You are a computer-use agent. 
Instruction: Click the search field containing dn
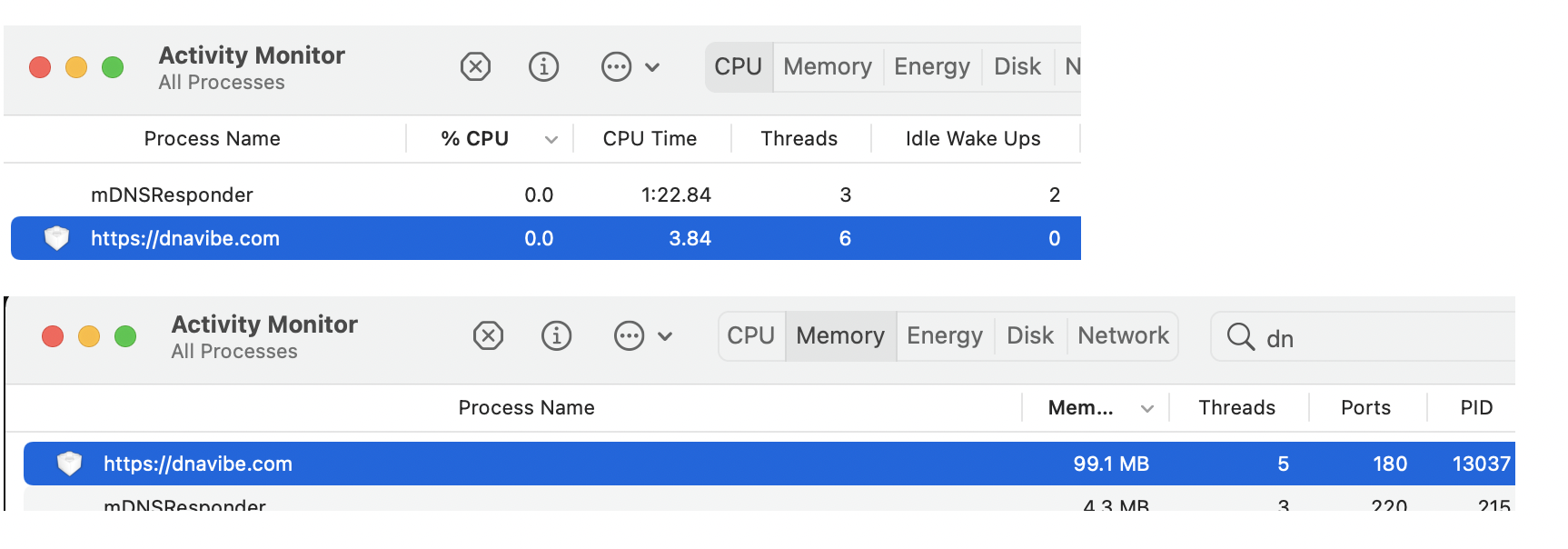[x=1381, y=338]
